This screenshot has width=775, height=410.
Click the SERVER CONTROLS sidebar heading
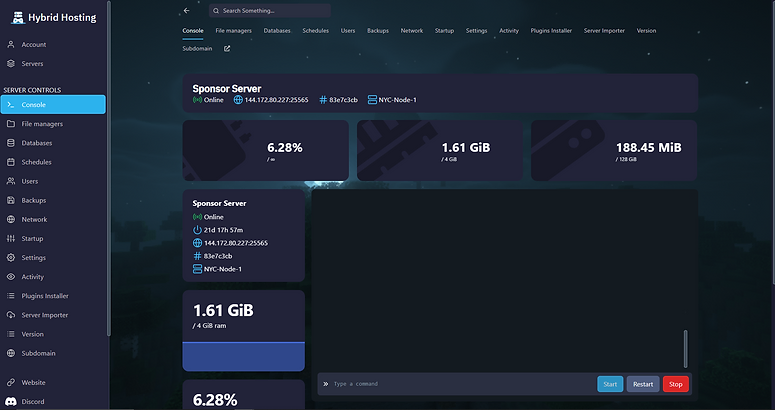[32, 90]
